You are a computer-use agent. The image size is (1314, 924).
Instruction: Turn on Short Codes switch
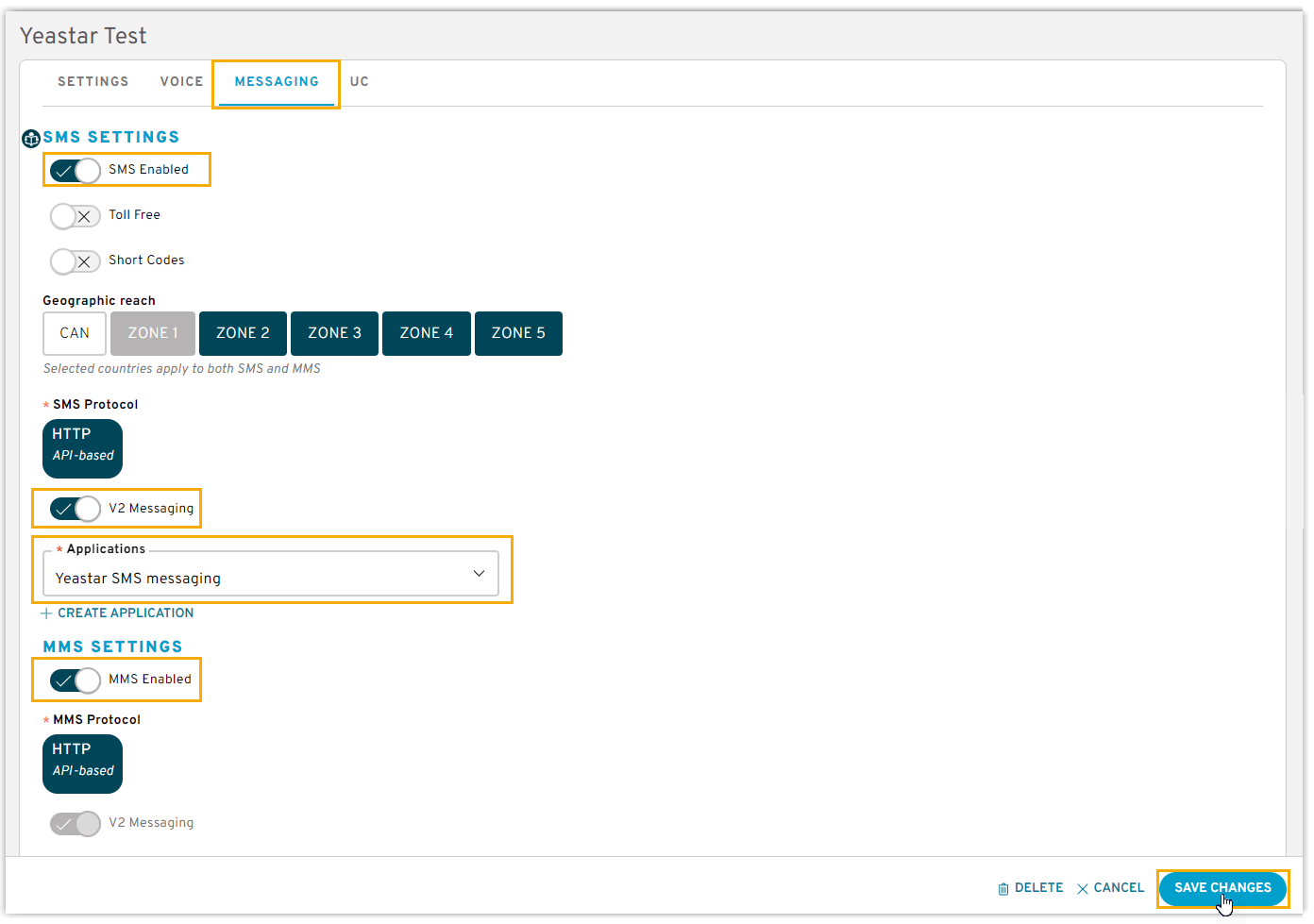76,261
